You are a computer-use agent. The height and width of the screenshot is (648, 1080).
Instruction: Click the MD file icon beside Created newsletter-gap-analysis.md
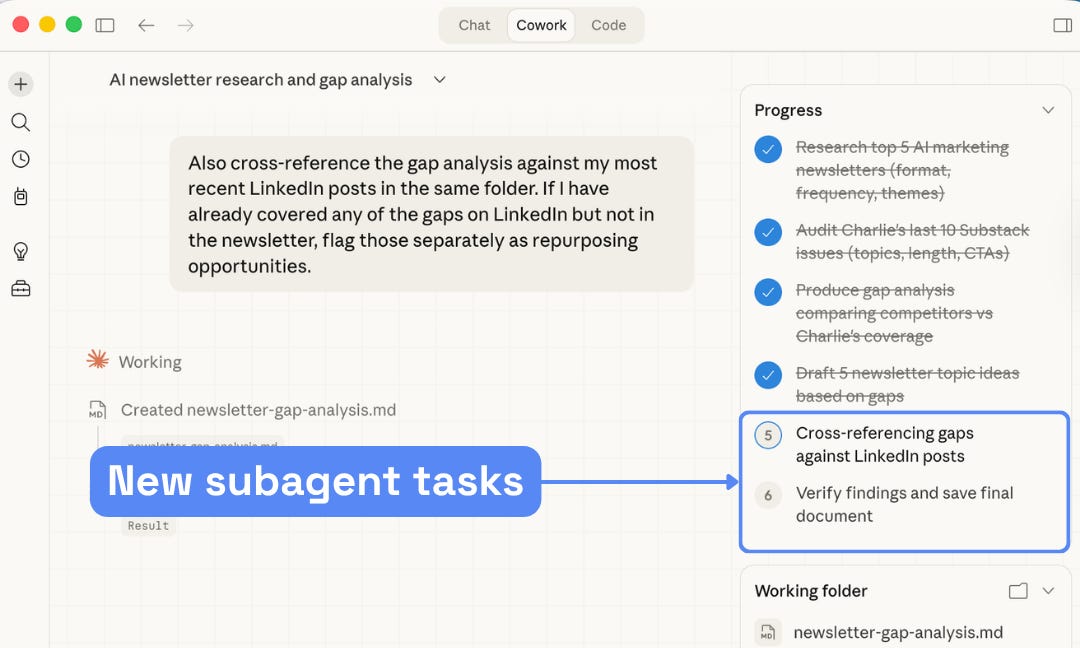97,410
